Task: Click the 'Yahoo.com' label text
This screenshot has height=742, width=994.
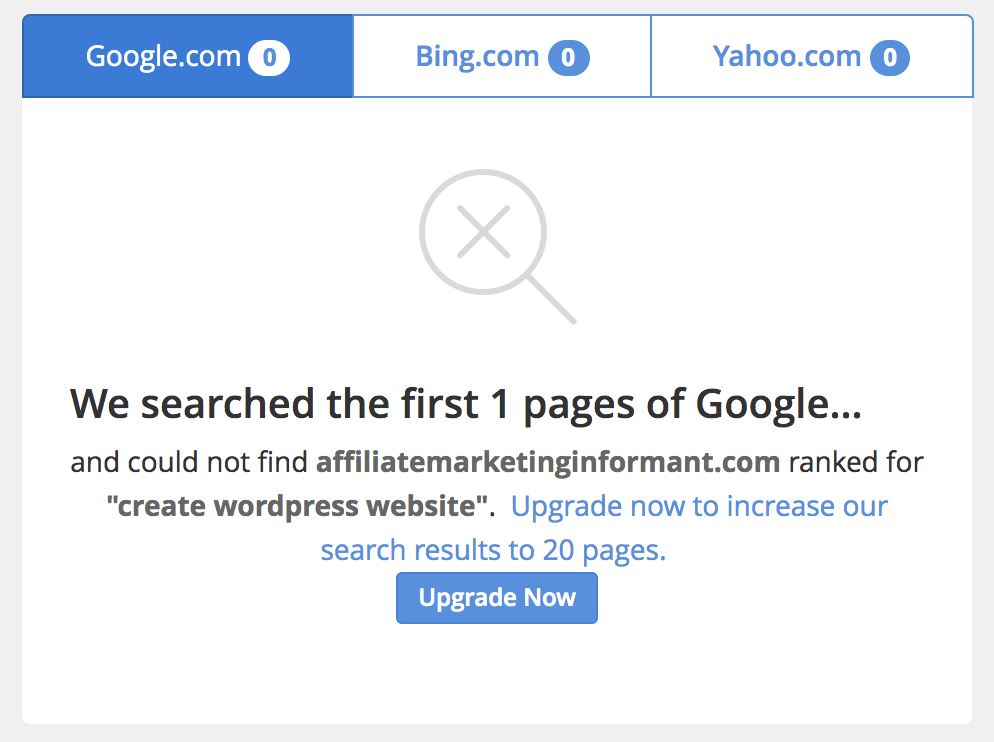Action: (x=786, y=57)
